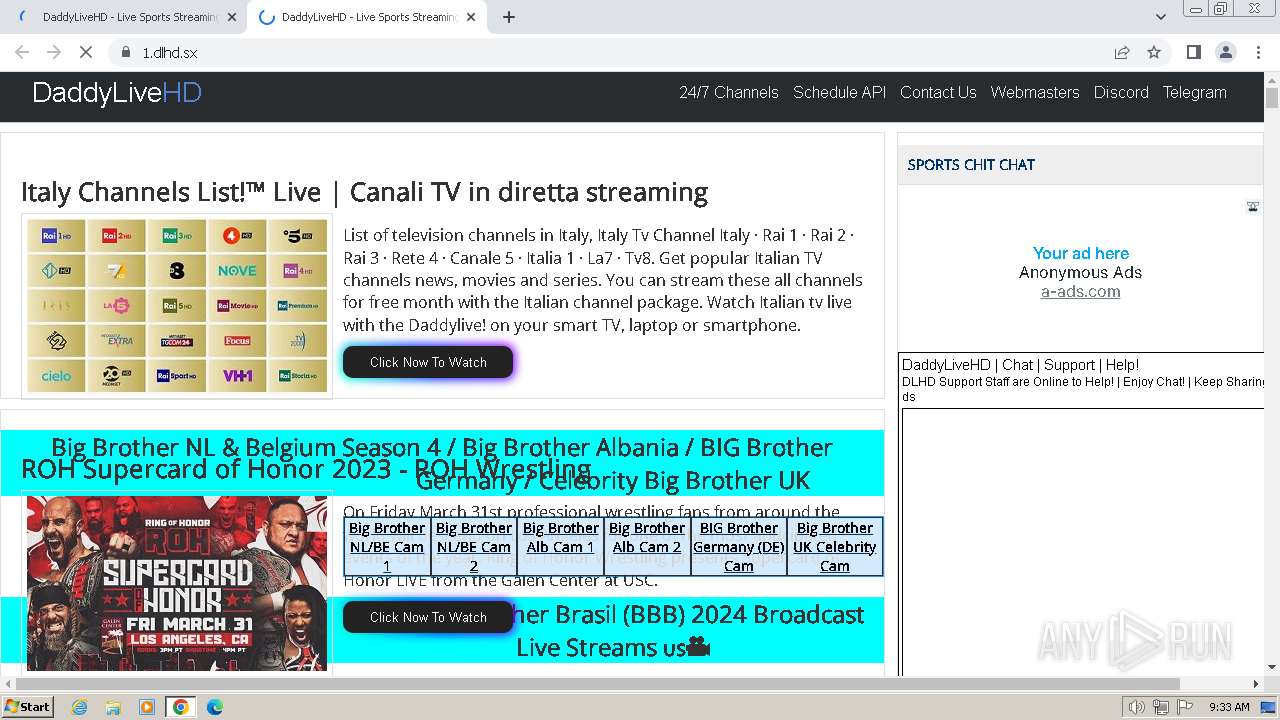Open Big Brother Alb Cam 1

(x=560, y=538)
